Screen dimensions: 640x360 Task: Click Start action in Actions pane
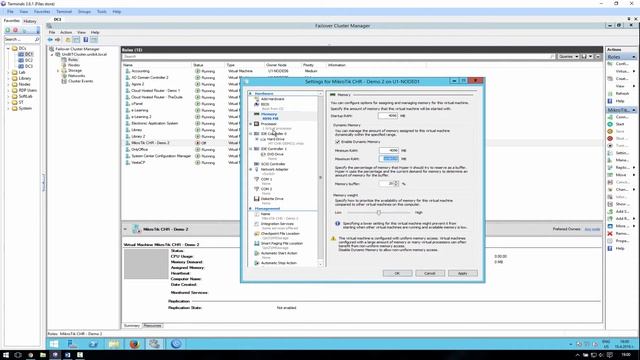pos(620,124)
